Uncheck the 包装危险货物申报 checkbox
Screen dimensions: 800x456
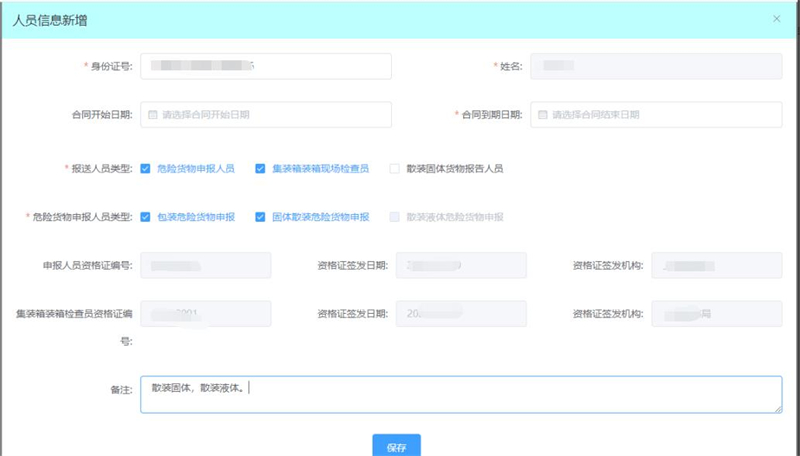click(x=146, y=217)
